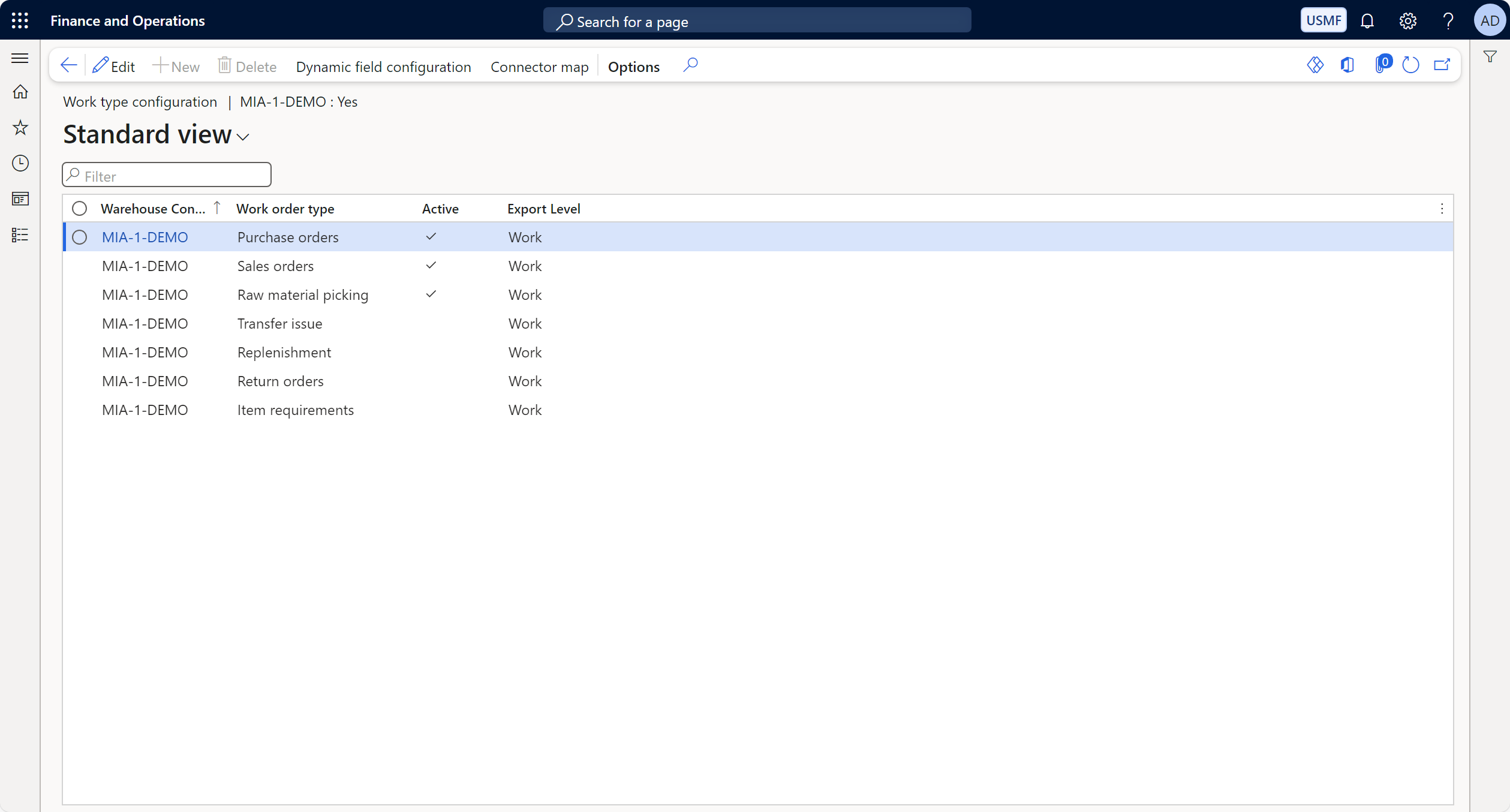Toggle select-all rows circle in header

[x=79, y=209]
